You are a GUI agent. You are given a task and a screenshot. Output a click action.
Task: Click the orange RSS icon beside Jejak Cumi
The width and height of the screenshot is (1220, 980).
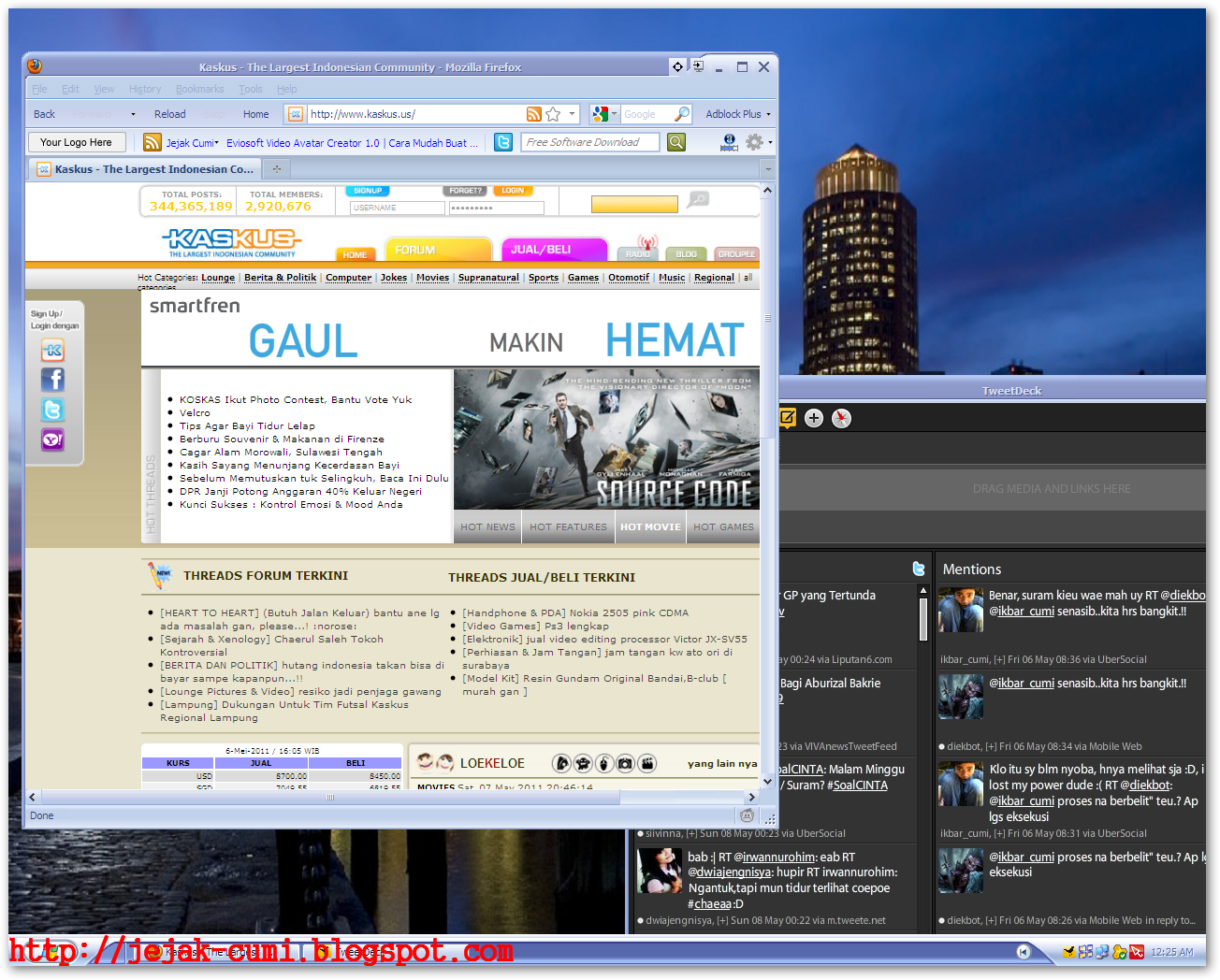[x=152, y=142]
